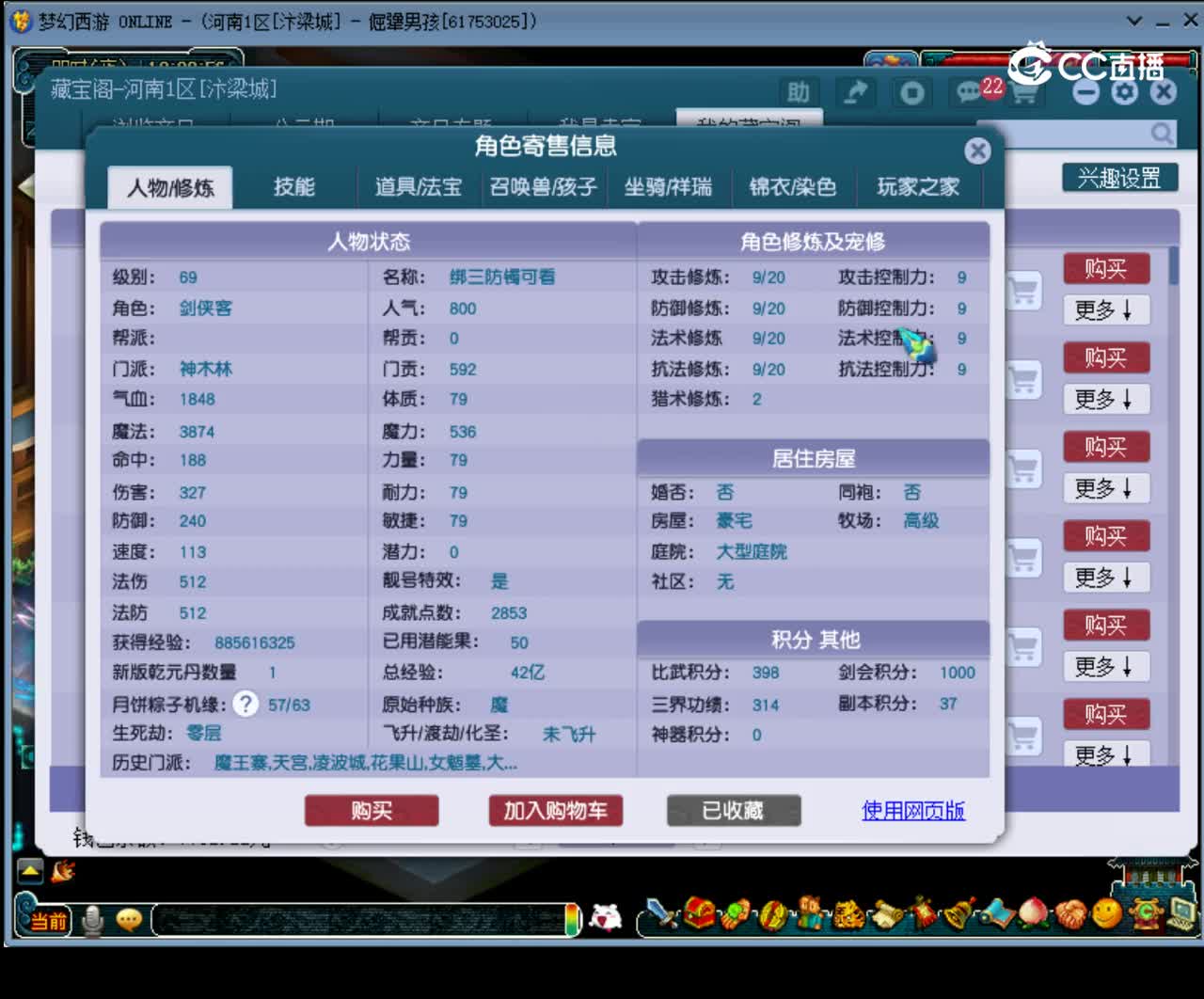
Task: Minimize the 藏宝阁 panel with the round minus
Action: click(1085, 92)
